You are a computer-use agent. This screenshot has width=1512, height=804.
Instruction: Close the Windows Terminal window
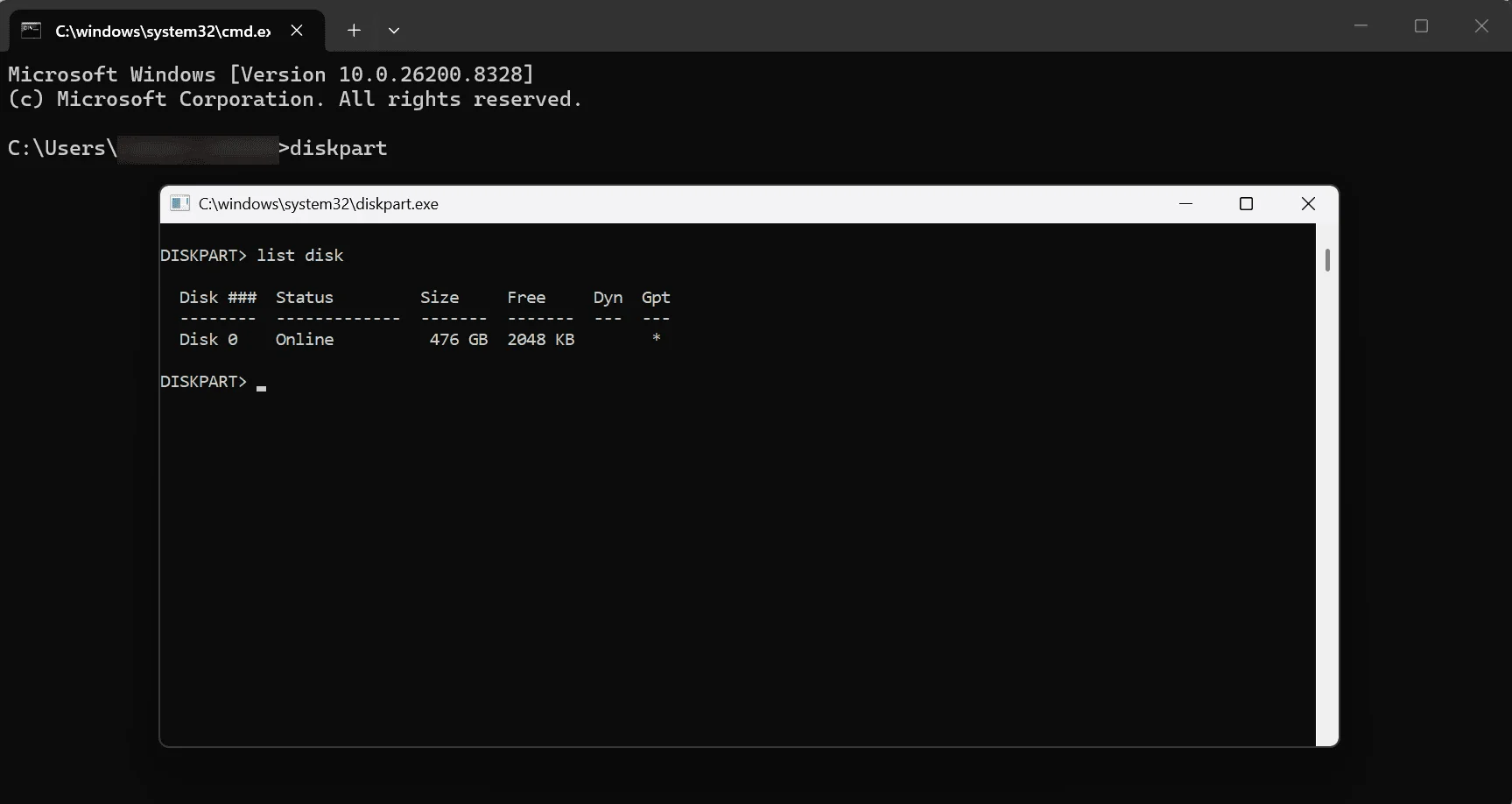(1481, 26)
